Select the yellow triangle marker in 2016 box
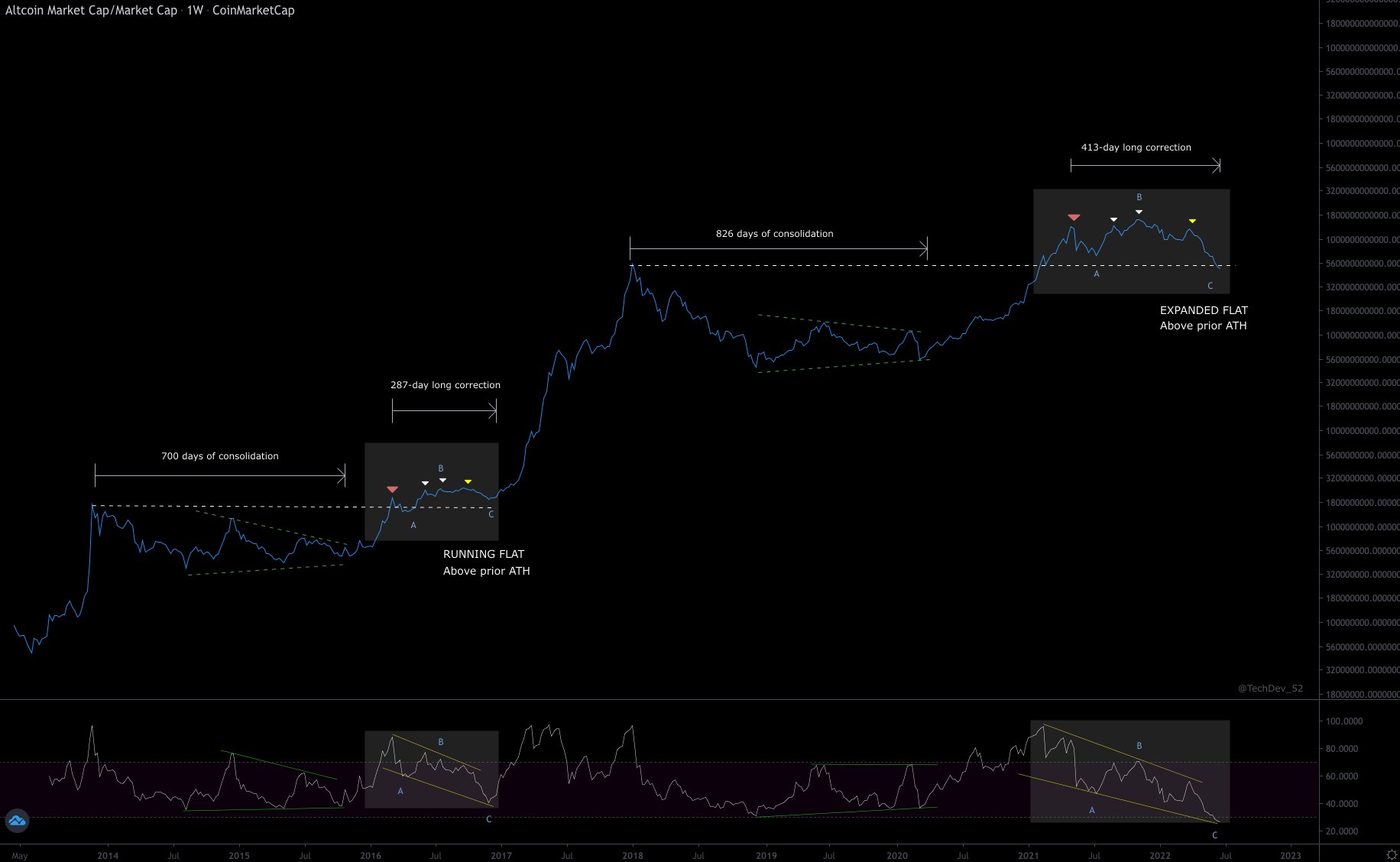Image resolution: width=1400 pixels, height=862 pixels. [468, 481]
